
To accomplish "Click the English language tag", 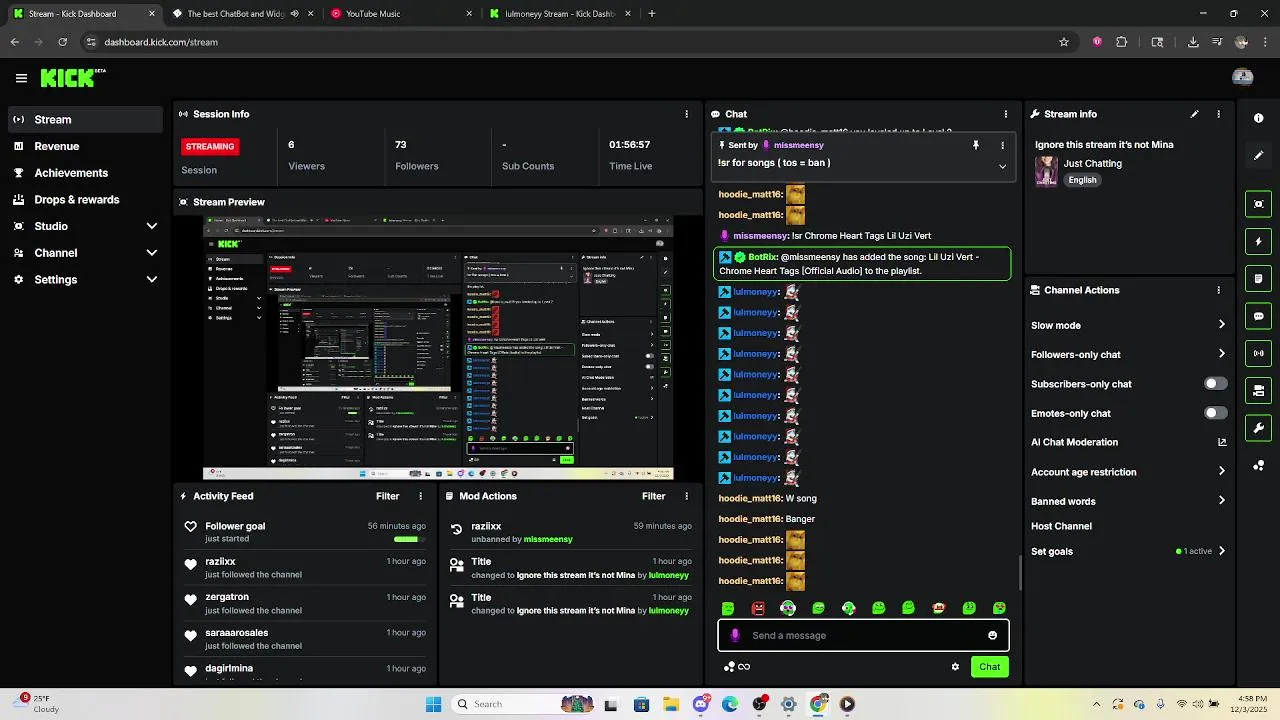I will [x=1082, y=180].
